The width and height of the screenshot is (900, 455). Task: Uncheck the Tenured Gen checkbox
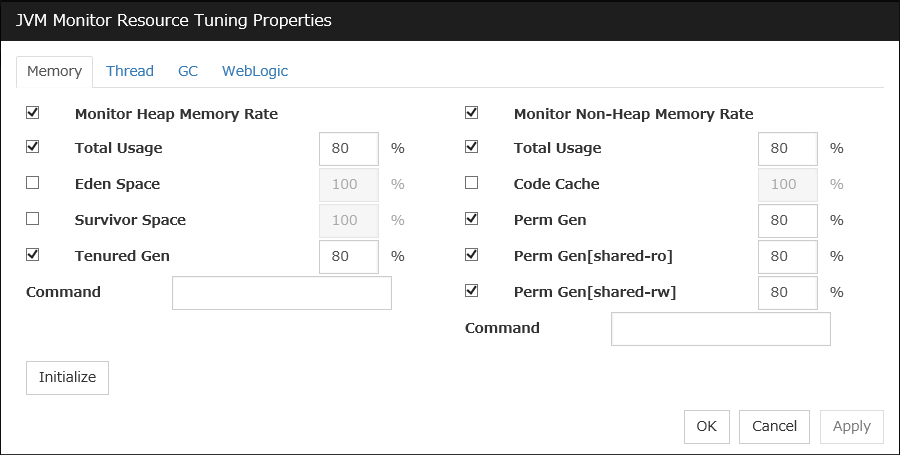tap(33, 255)
